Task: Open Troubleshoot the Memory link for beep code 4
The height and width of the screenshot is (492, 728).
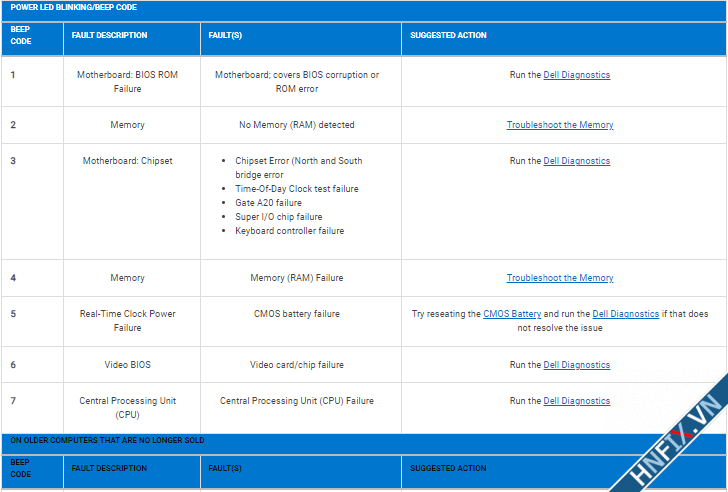Action: [559, 278]
